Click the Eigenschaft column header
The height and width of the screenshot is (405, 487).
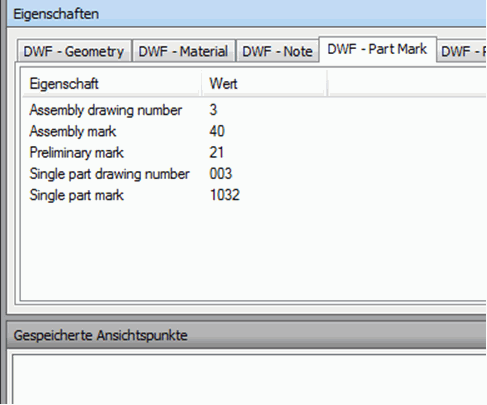pos(112,84)
